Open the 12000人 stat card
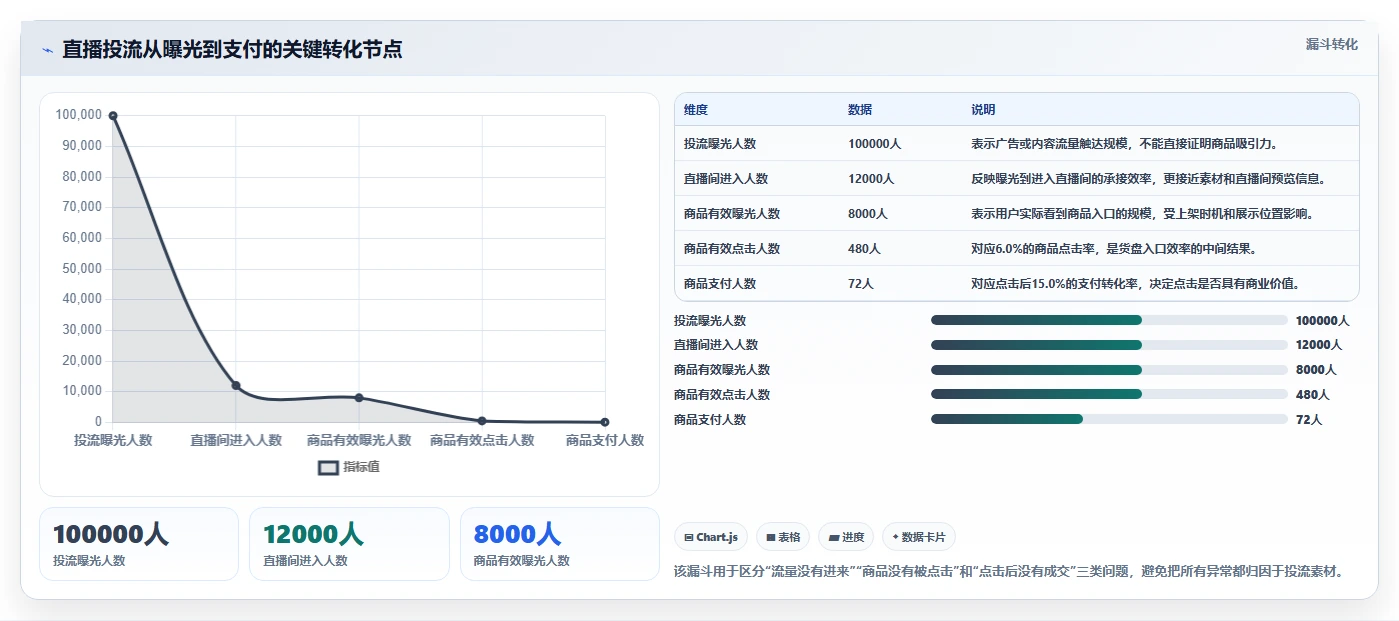This screenshot has width=1399, height=621. tap(349, 544)
